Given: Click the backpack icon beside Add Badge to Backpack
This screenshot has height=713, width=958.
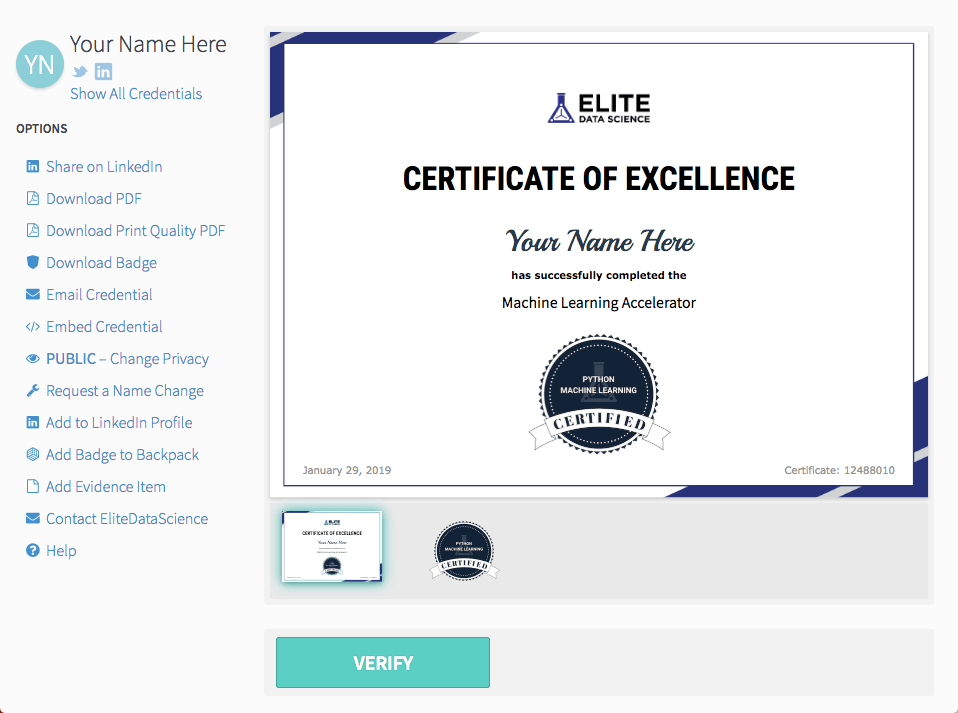Looking at the screenshot, I should point(32,454).
